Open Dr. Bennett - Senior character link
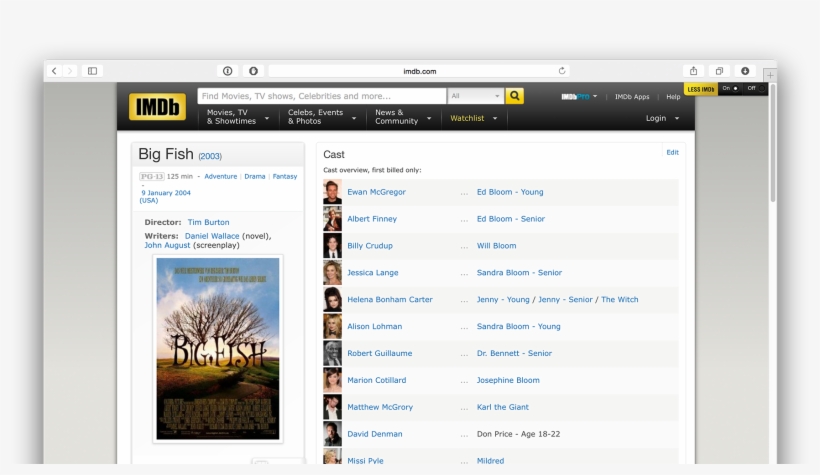820x475 pixels. coord(514,353)
